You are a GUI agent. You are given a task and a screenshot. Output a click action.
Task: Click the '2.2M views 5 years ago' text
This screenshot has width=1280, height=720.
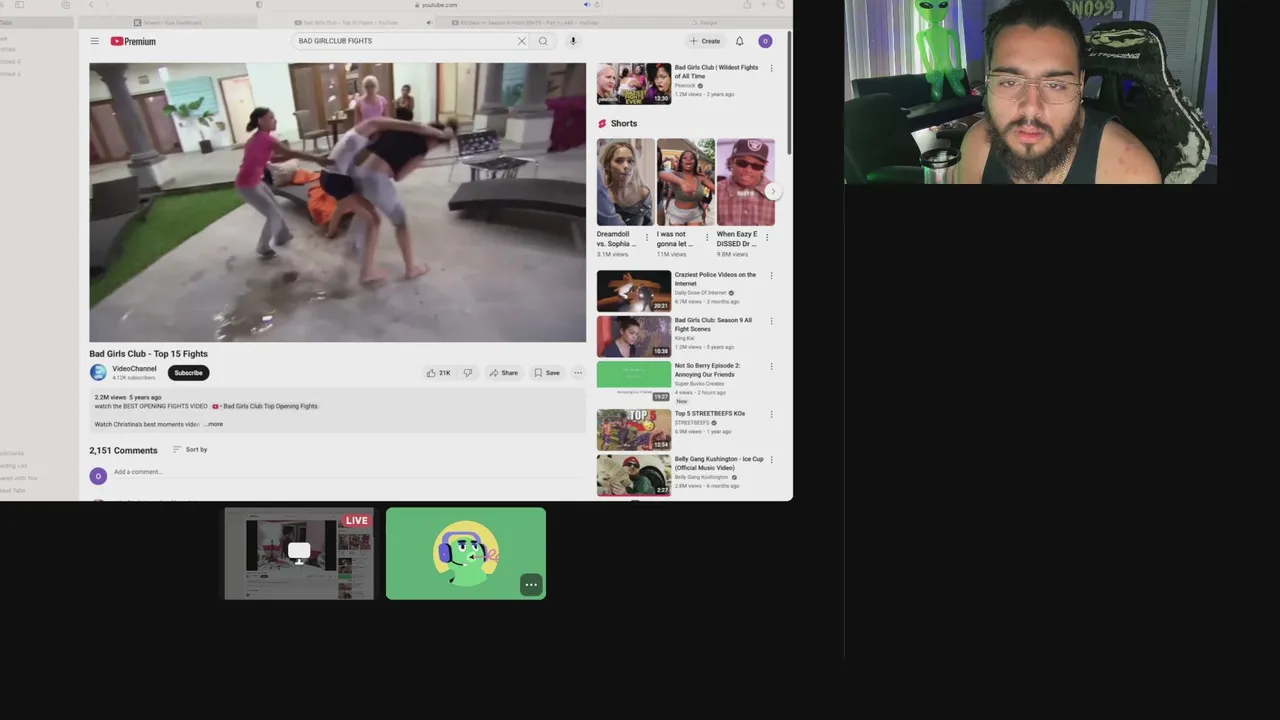[x=128, y=397]
